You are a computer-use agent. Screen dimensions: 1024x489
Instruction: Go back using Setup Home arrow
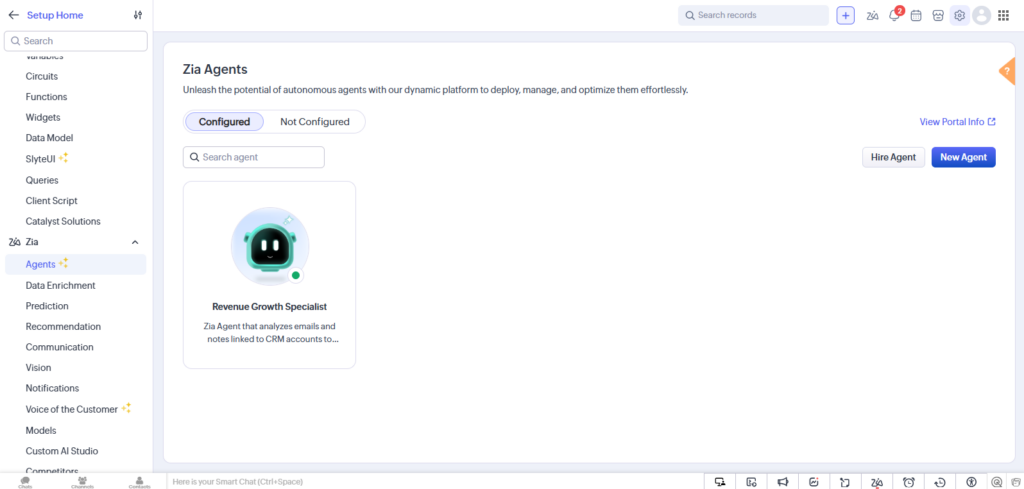(13, 15)
